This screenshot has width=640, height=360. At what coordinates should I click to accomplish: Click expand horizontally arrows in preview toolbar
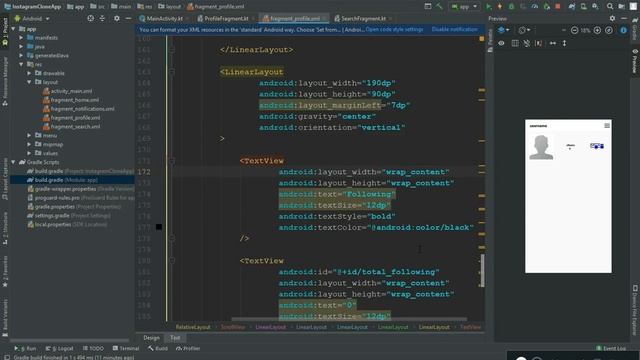click(x=553, y=43)
